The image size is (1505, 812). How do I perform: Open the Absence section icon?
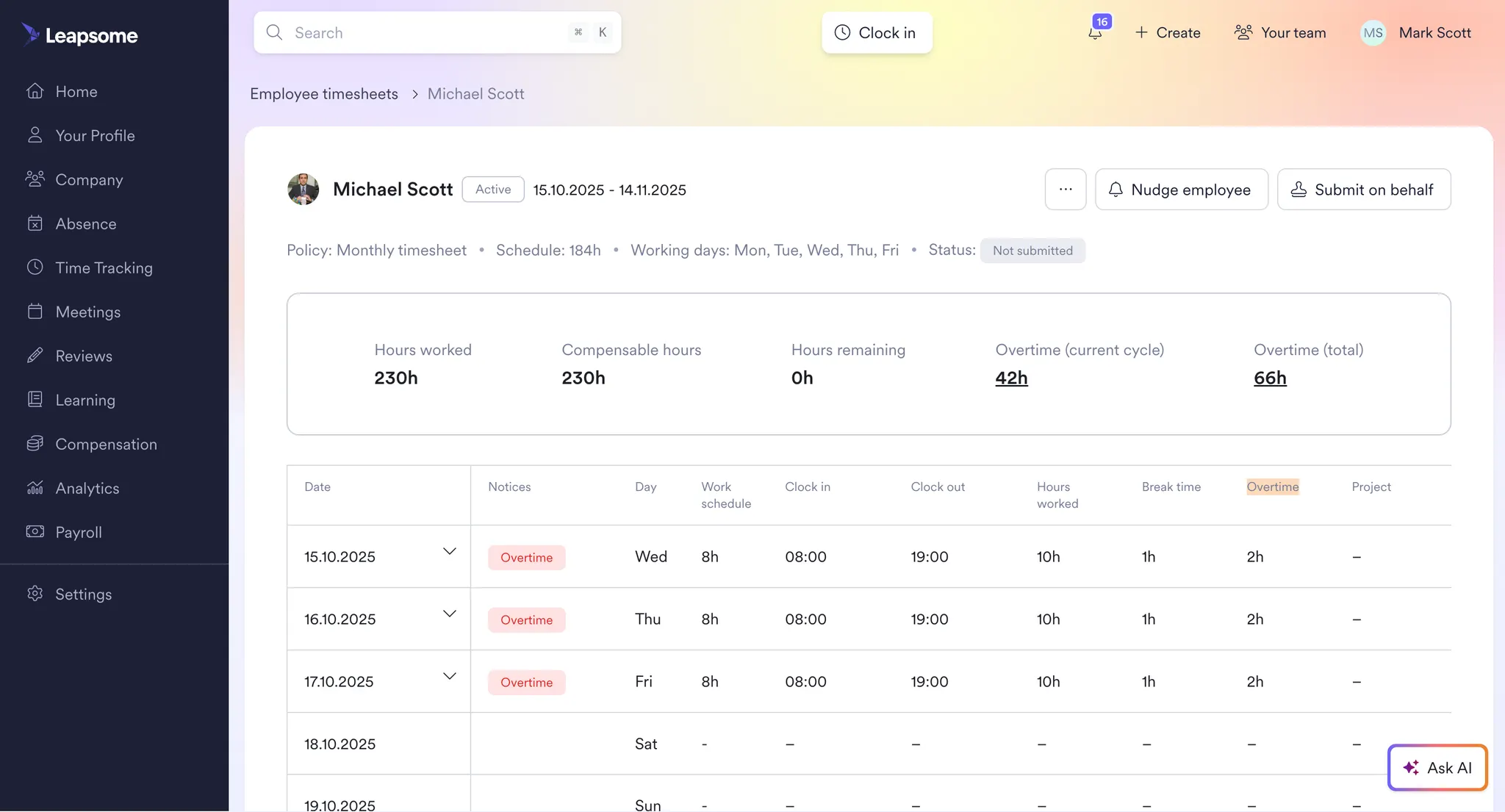[35, 223]
